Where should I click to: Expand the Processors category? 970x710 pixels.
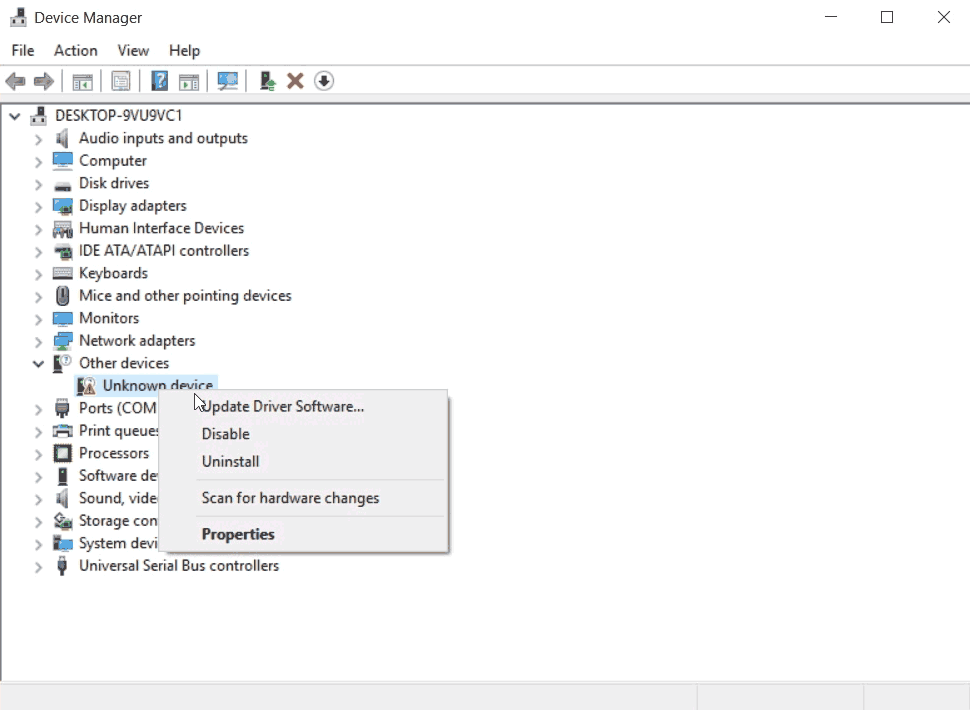pyautogui.click(x=38, y=455)
